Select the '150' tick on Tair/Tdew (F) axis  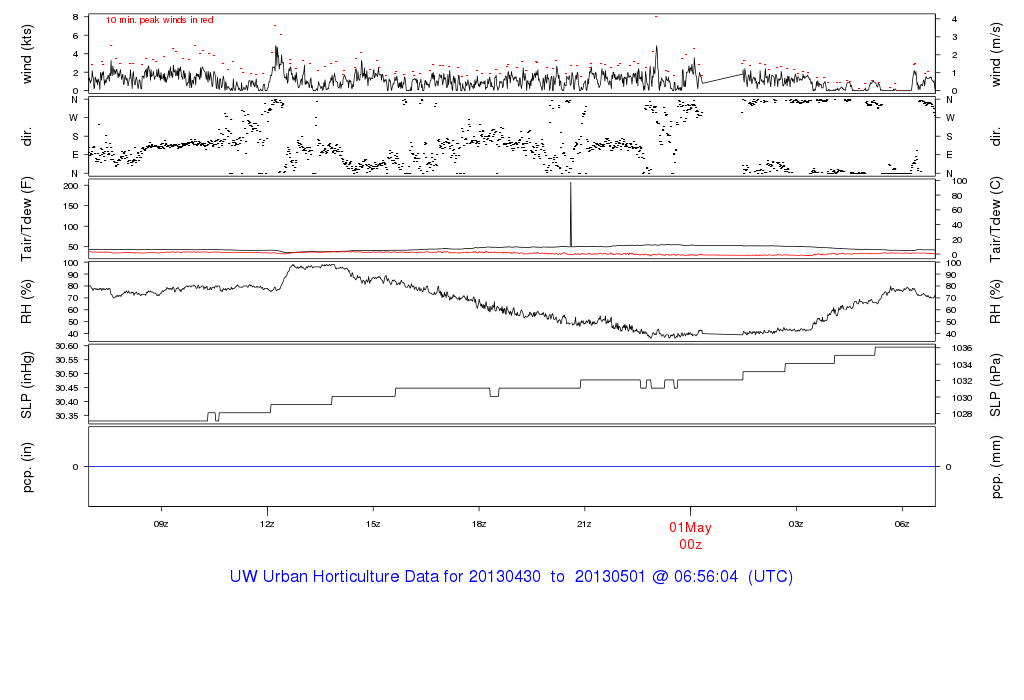coord(71,206)
